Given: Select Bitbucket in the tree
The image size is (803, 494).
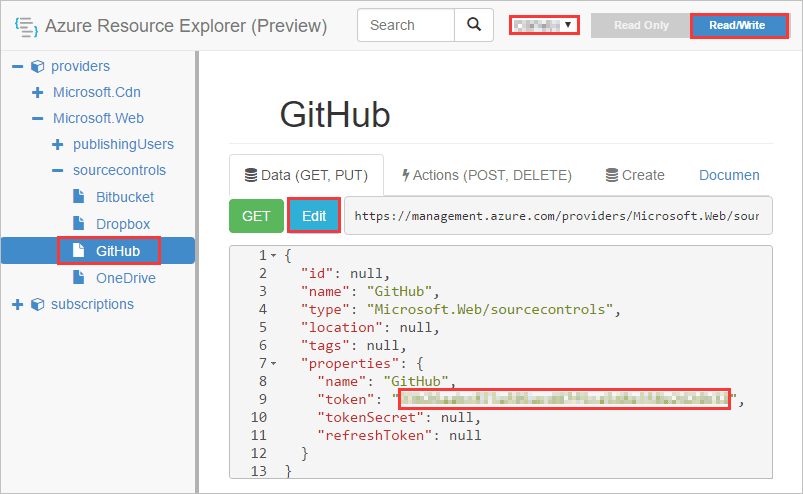Looking at the screenshot, I should pyautogui.click(x=125, y=197).
